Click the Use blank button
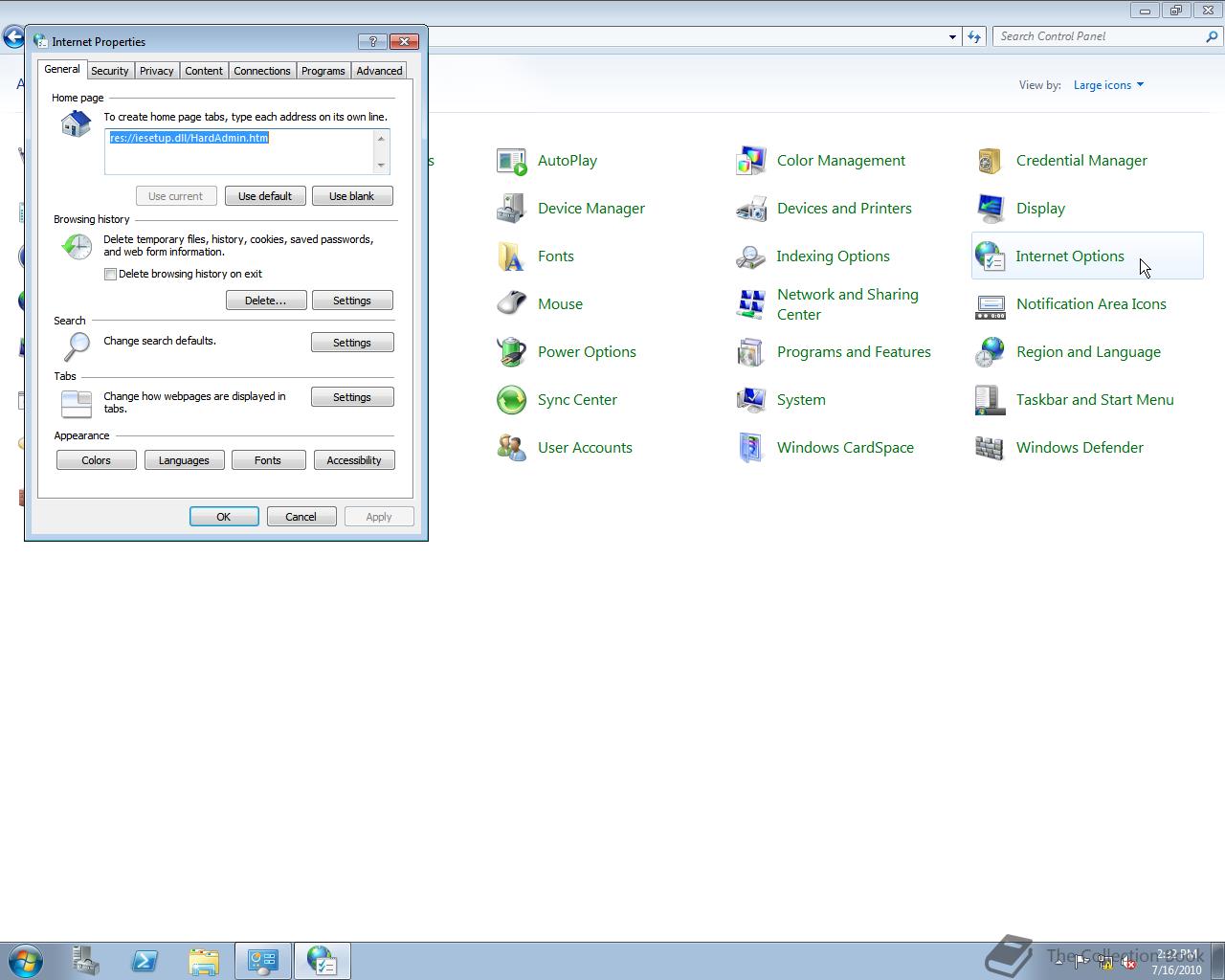 coord(352,196)
